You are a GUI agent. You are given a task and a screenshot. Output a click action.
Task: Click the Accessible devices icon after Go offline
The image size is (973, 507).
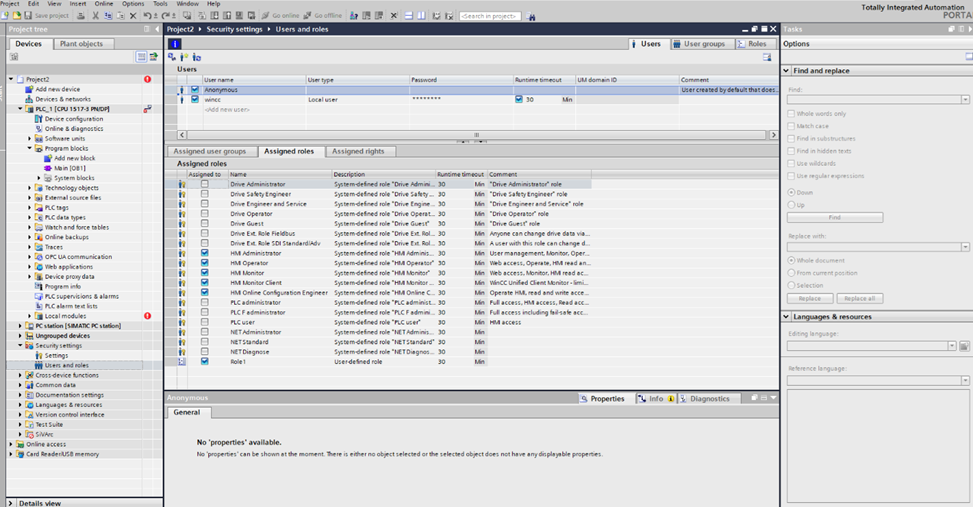click(354, 16)
